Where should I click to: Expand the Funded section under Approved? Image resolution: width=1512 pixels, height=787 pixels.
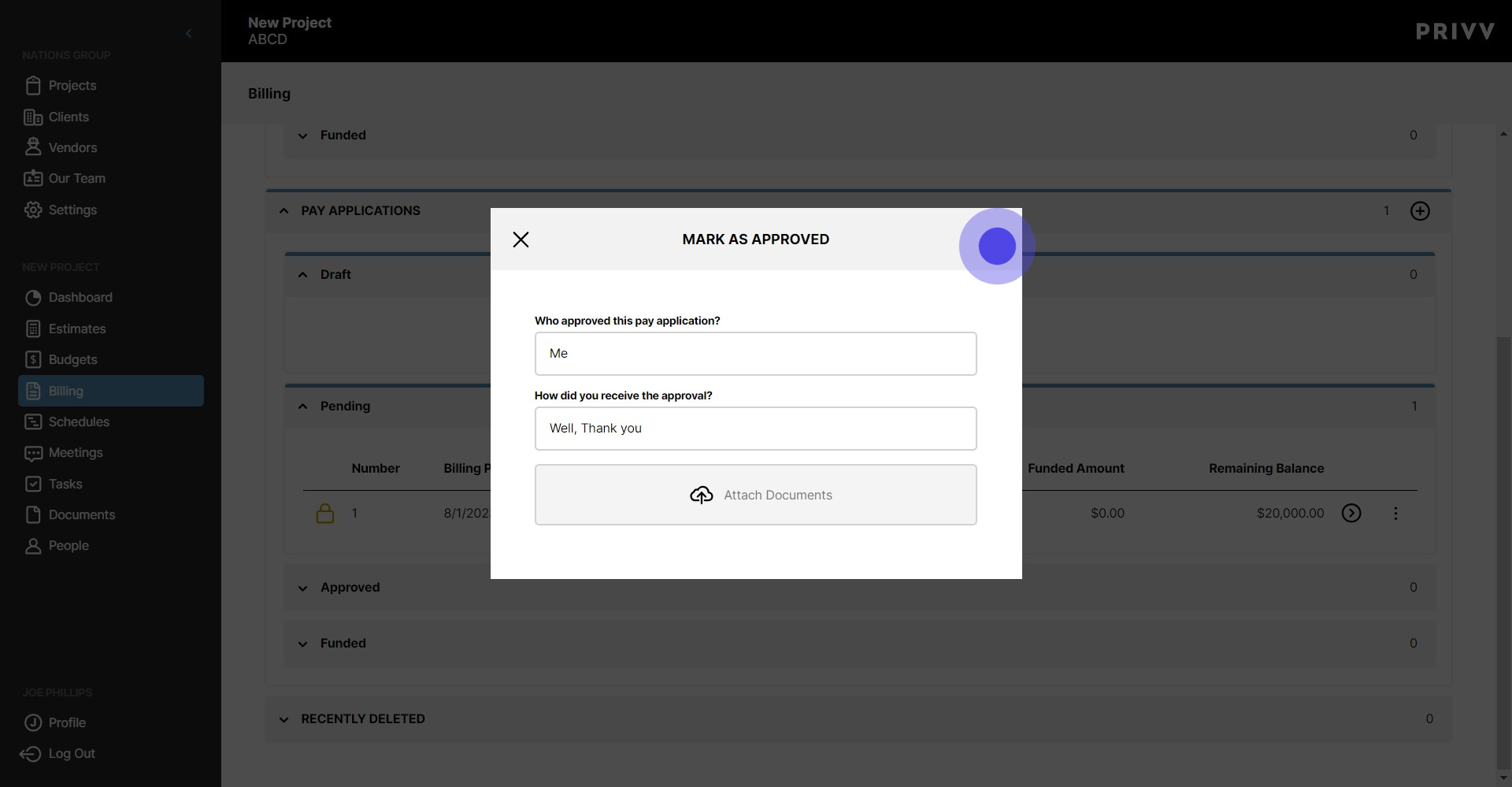click(303, 644)
